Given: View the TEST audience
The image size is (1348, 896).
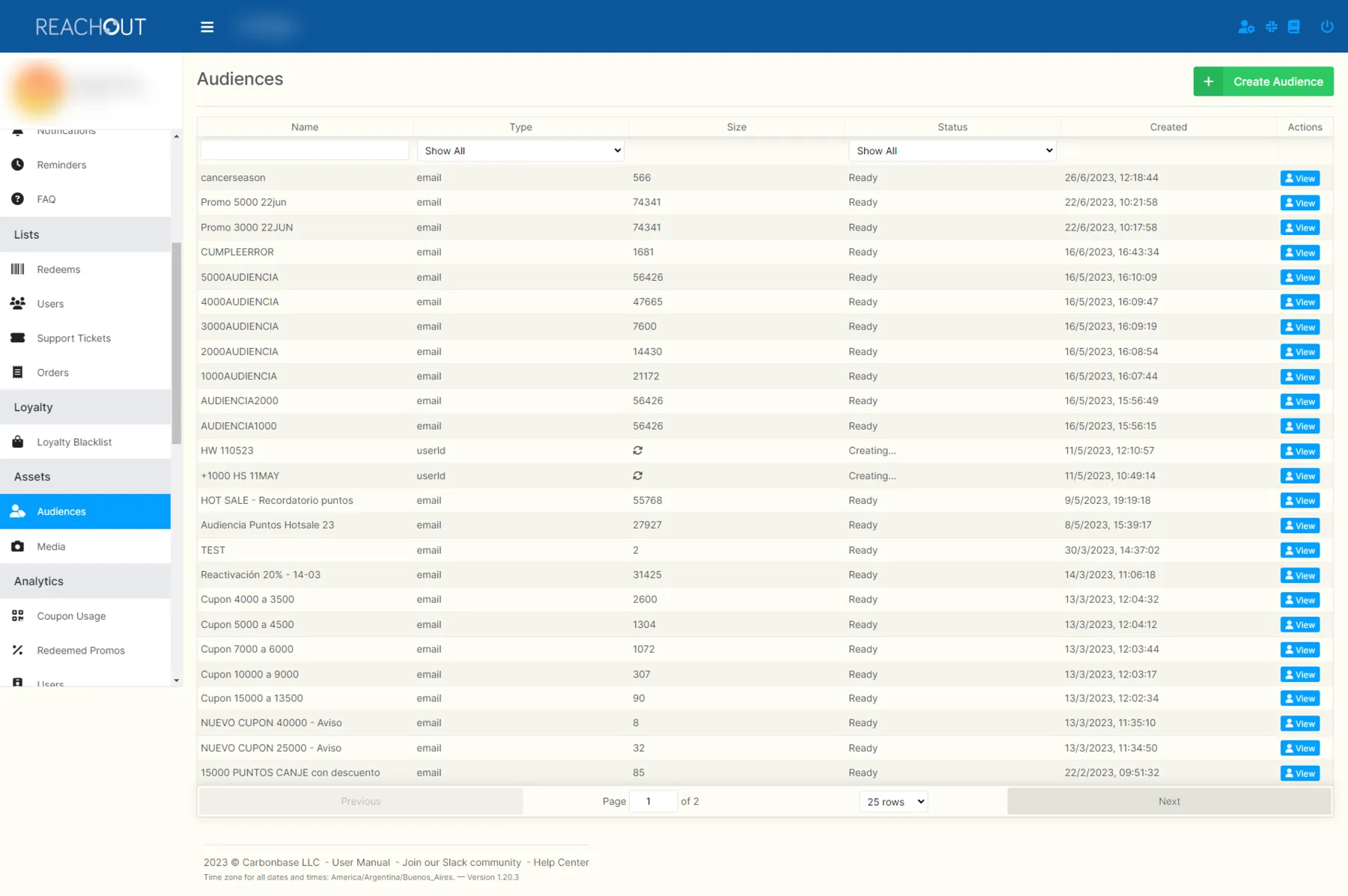Looking at the screenshot, I should [x=1300, y=550].
